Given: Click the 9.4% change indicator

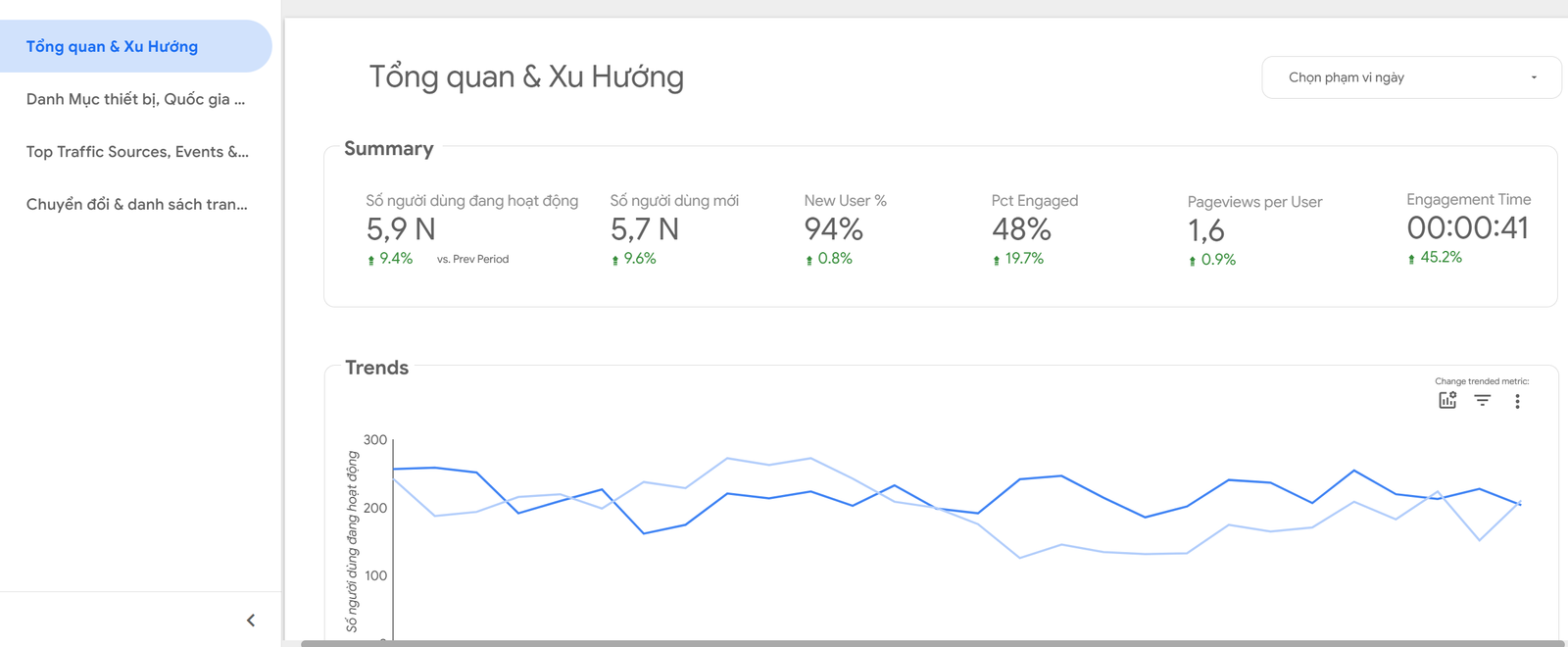Looking at the screenshot, I should tap(390, 259).
